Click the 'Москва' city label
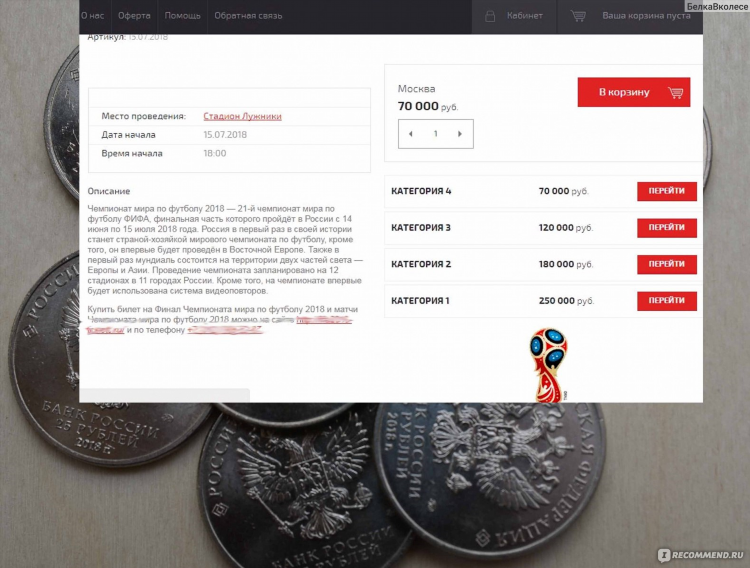Viewport: 750px width, 568px height. click(x=417, y=89)
